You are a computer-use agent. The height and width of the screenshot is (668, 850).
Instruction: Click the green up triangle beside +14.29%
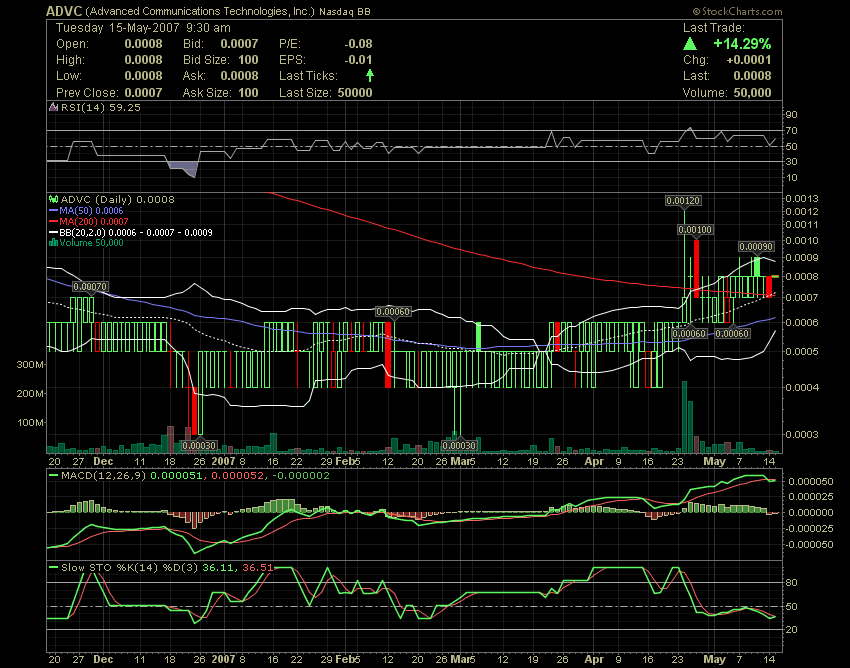coord(690,44)
